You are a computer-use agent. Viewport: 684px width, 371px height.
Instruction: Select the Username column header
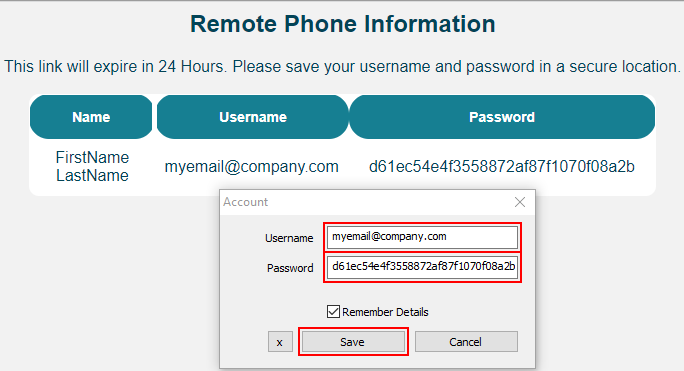[x=253, y=117]
